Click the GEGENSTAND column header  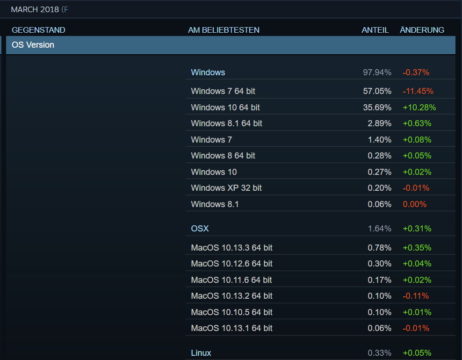click(x=38, y=30)
